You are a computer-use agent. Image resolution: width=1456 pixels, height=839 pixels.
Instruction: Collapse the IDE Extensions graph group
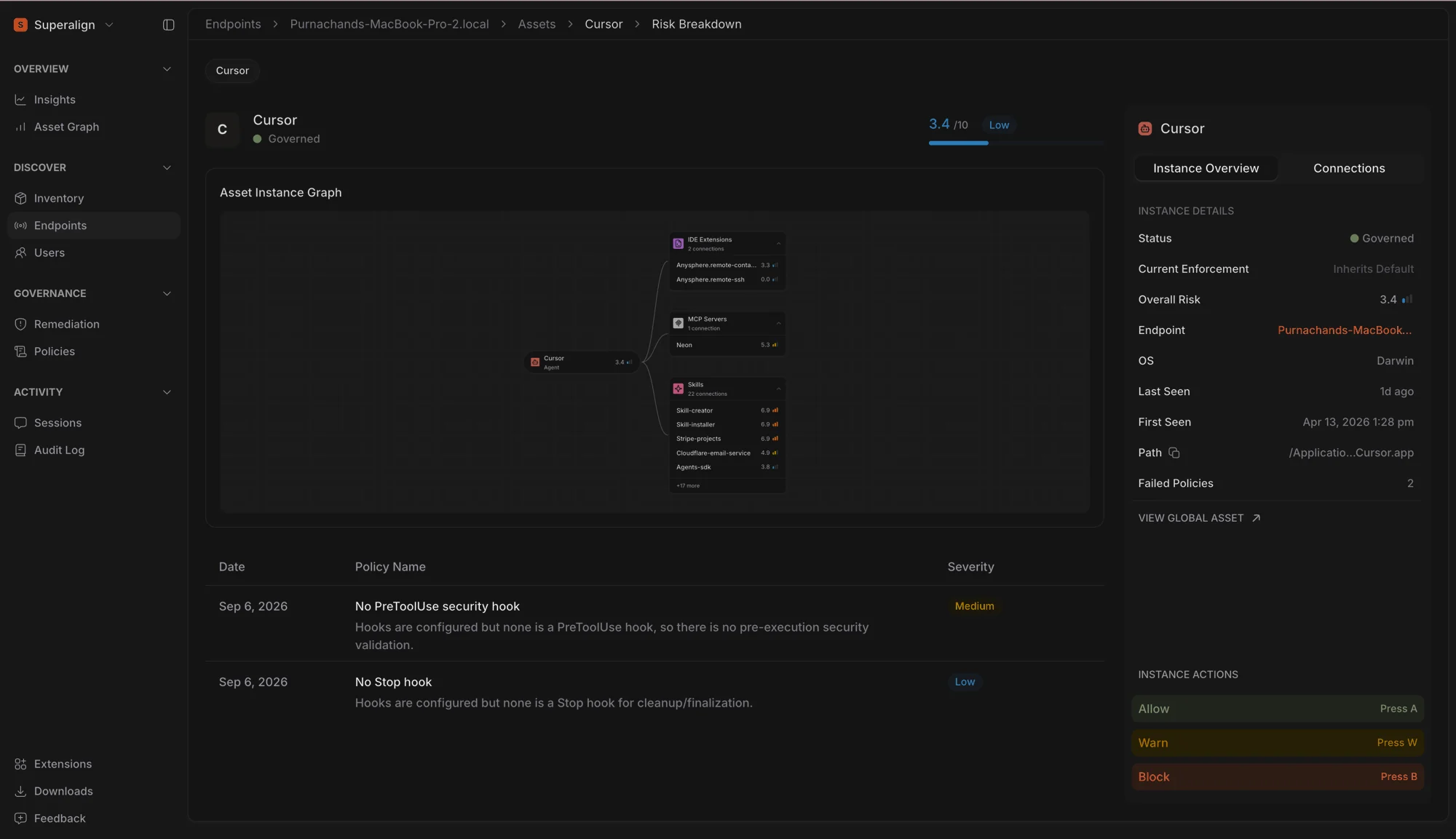[x=778, y=244]
